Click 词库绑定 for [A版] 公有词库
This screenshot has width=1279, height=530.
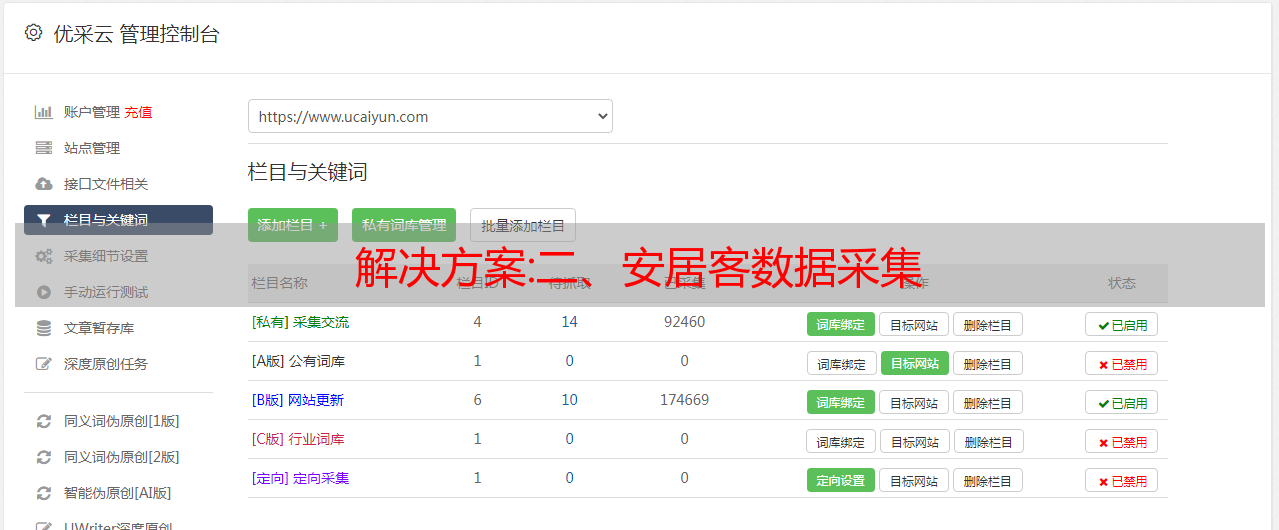point(842,363)
